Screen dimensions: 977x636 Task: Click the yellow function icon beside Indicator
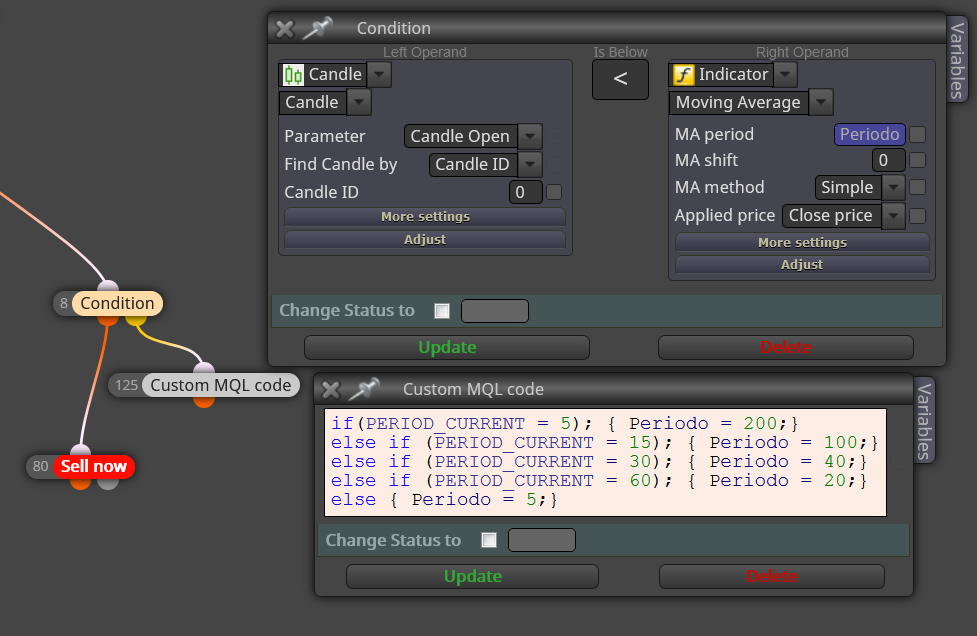click(x=684, y=75)
